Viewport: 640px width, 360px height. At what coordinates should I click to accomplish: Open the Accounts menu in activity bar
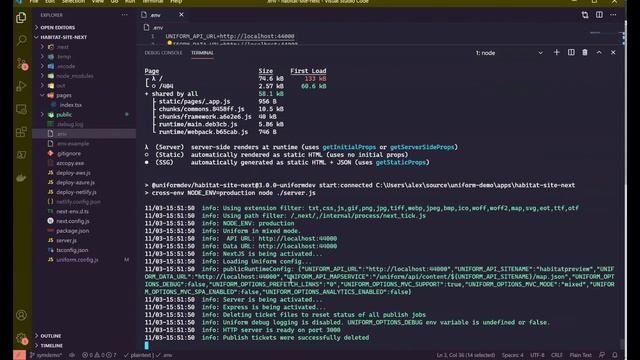click(x=21, y=315)
